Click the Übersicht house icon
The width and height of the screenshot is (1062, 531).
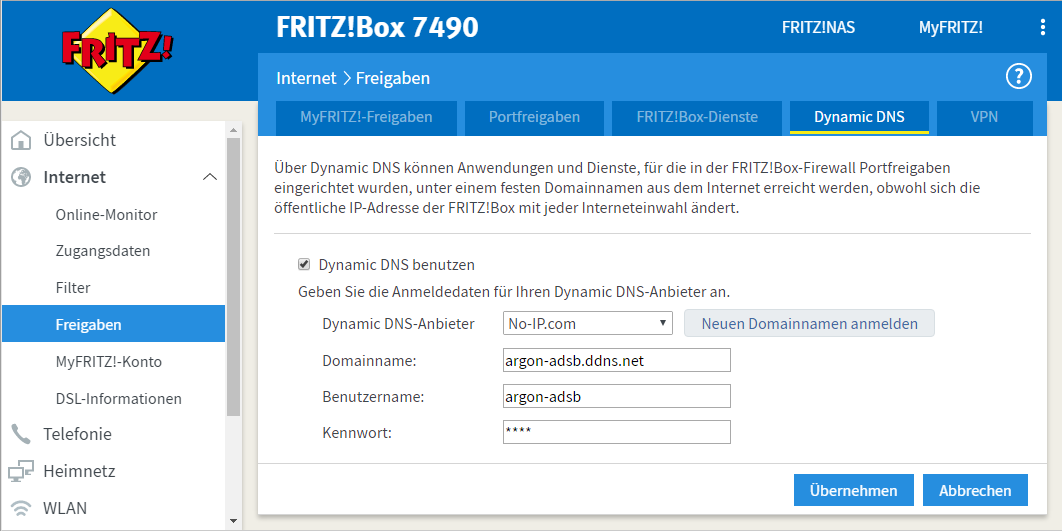[22, 140]
